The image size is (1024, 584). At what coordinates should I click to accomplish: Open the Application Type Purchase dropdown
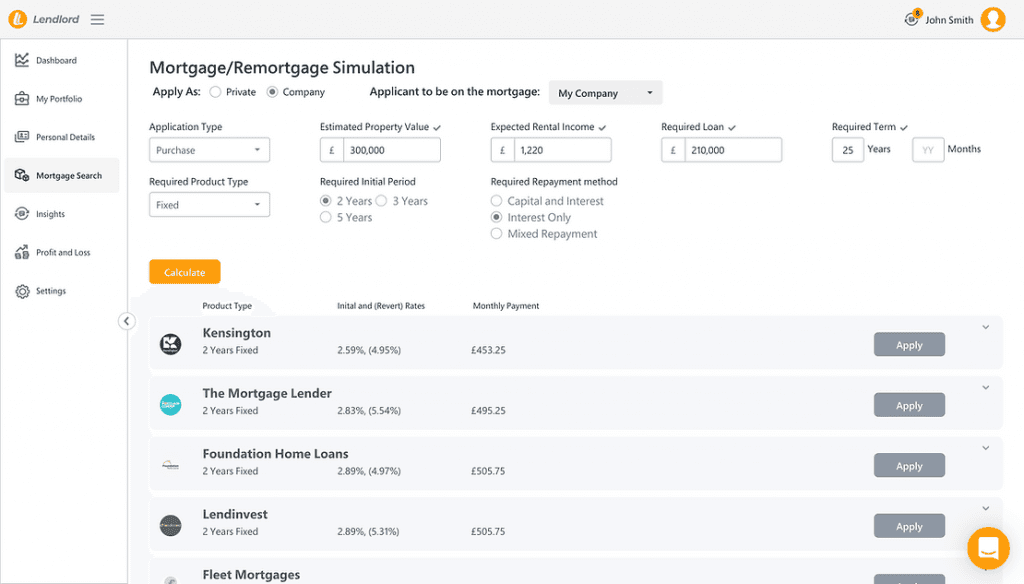click(209, 150)
